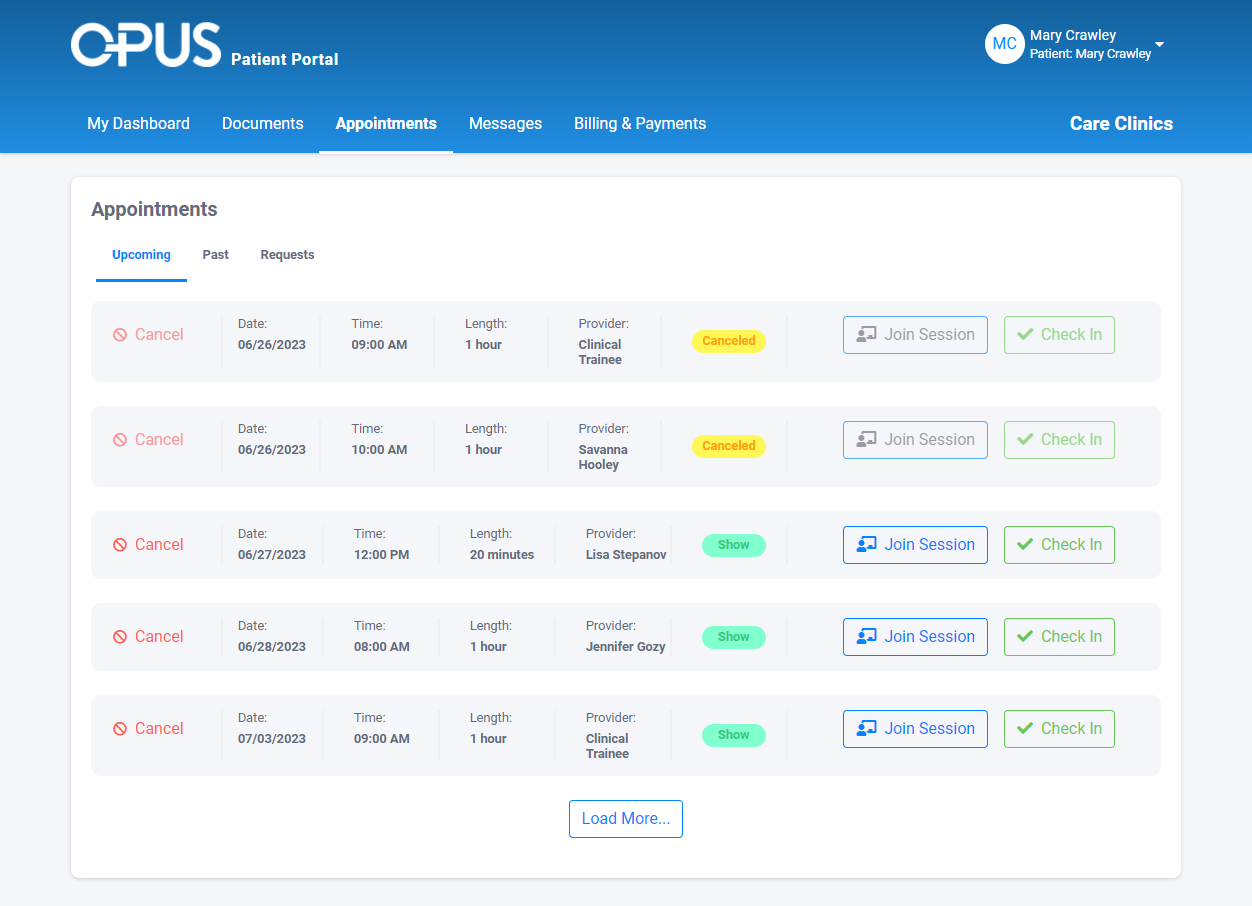Check In for 07/03/2023 appointment
The height and width of the screenshot is (906, 1252).
click(x=1059, y=729)
